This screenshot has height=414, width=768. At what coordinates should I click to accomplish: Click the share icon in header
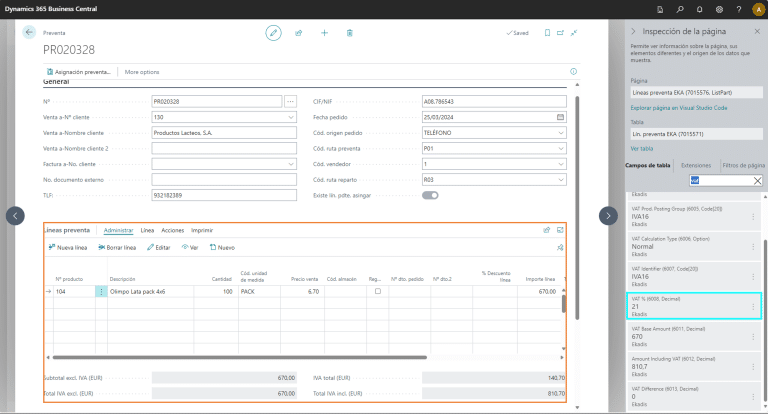tap(299, 33)
